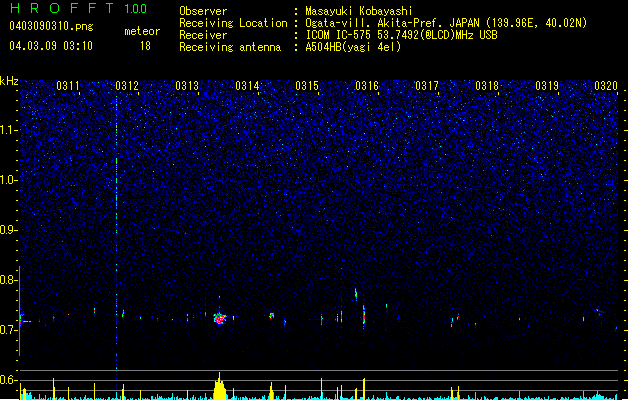Click the Receiving Location label
This screenshot has height=400, width=629.
click(x=233, y=23)
